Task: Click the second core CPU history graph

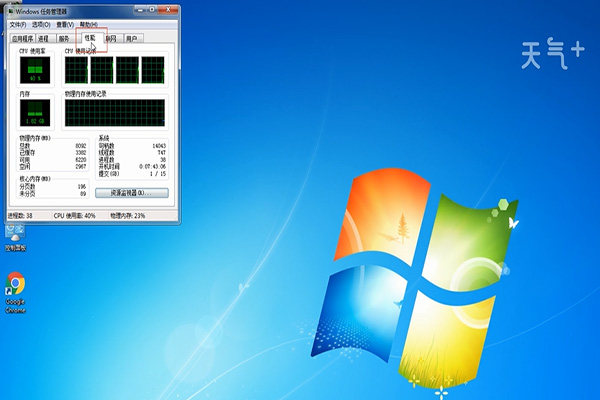Action: (x=102, y=70)
